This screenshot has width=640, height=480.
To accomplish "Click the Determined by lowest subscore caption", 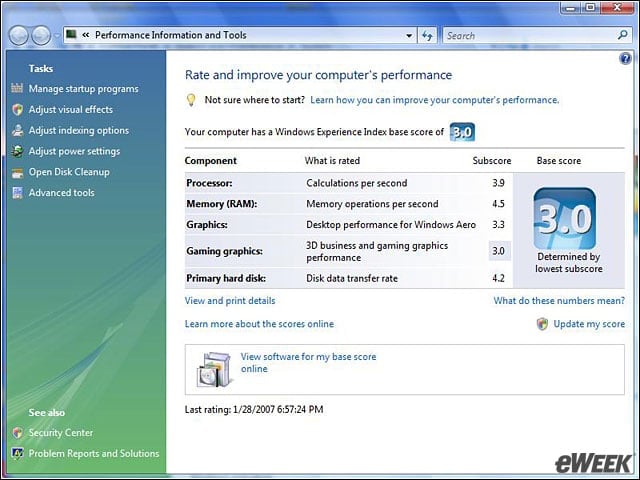I will click(x=569, y=263).
